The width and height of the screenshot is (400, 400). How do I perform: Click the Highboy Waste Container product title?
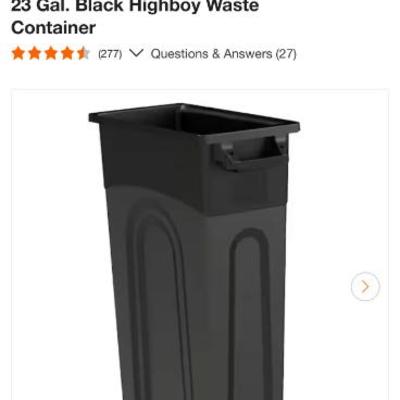pyautogui.click(x=135, y=17)
